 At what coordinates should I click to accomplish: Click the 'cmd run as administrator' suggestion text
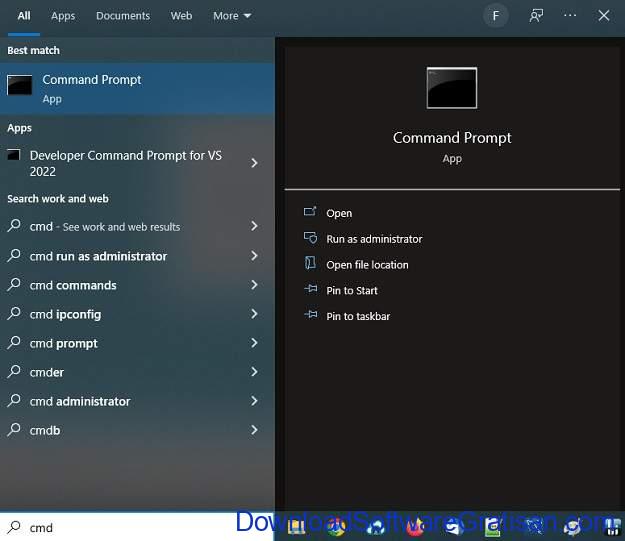[x=98, y=256]
